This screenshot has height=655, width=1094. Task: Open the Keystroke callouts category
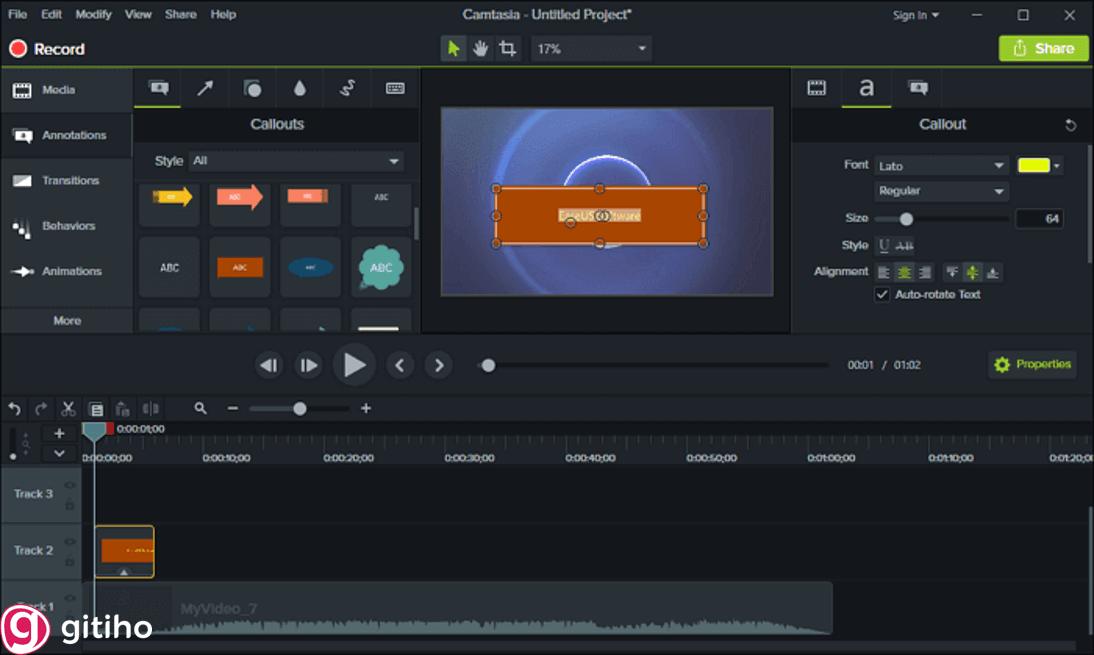tap(394, 88)
